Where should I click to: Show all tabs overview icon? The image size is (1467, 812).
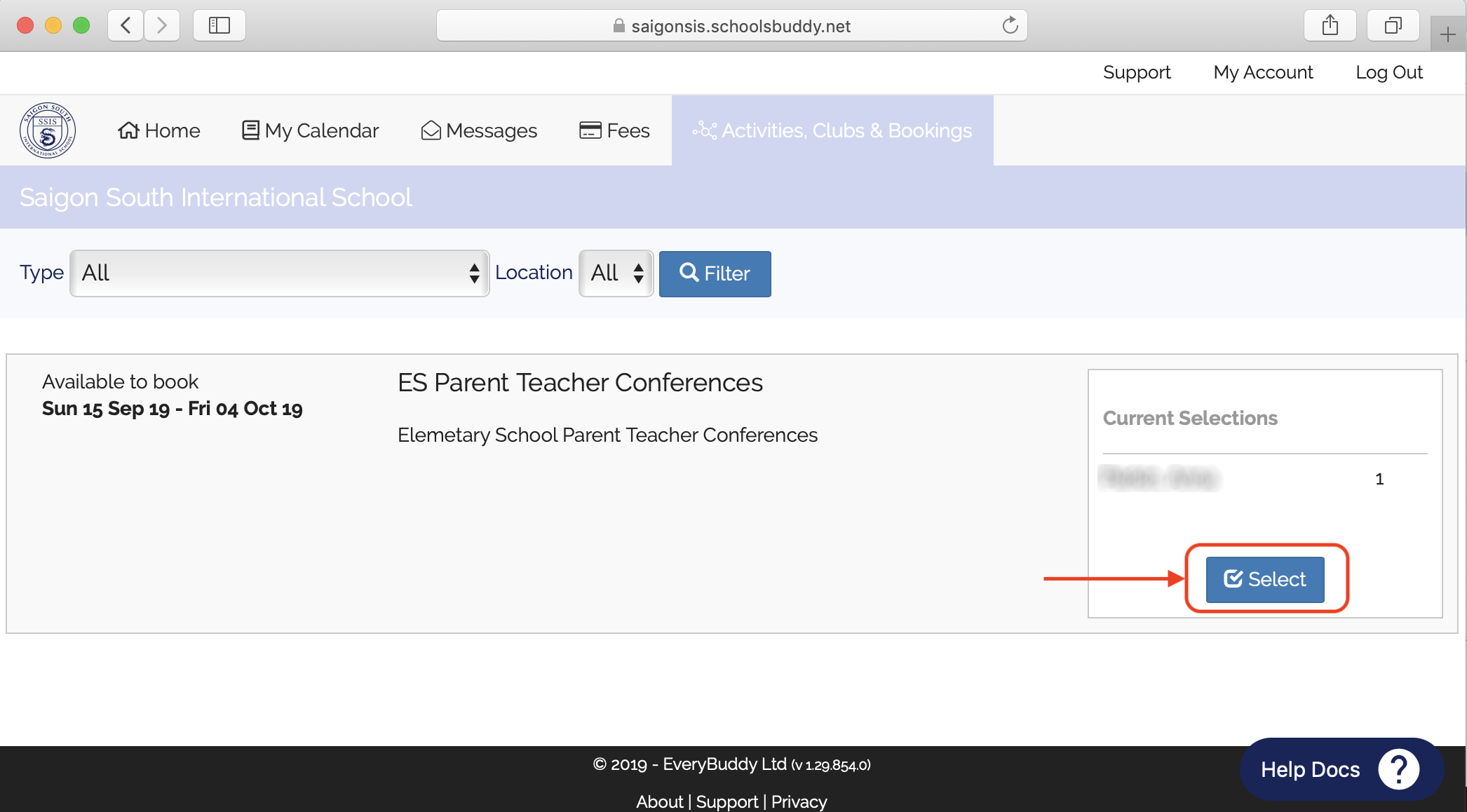(x=1393, y=26)
